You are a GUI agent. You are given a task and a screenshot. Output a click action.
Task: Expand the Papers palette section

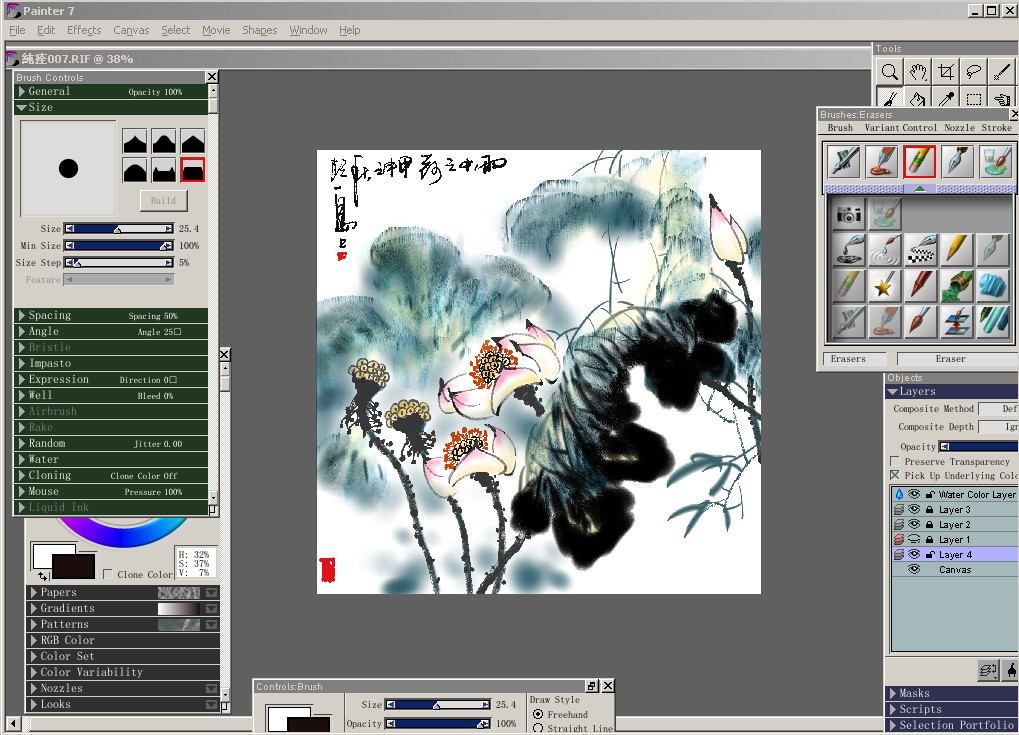click(x=123, y=592)
